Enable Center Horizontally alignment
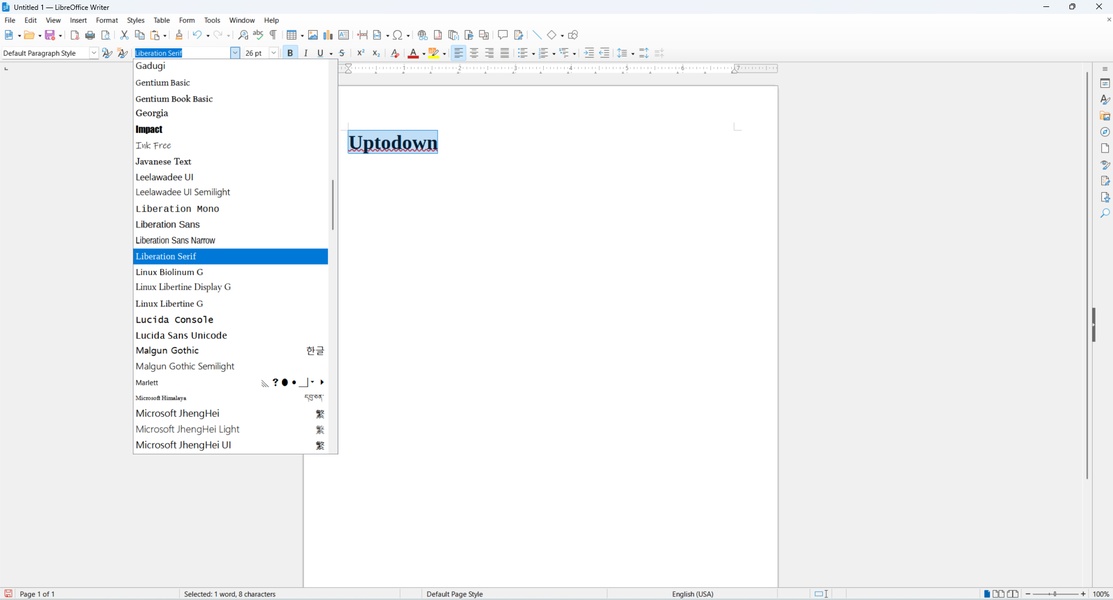Viewport: 1113px width, 600px height. tap(474, 53)
